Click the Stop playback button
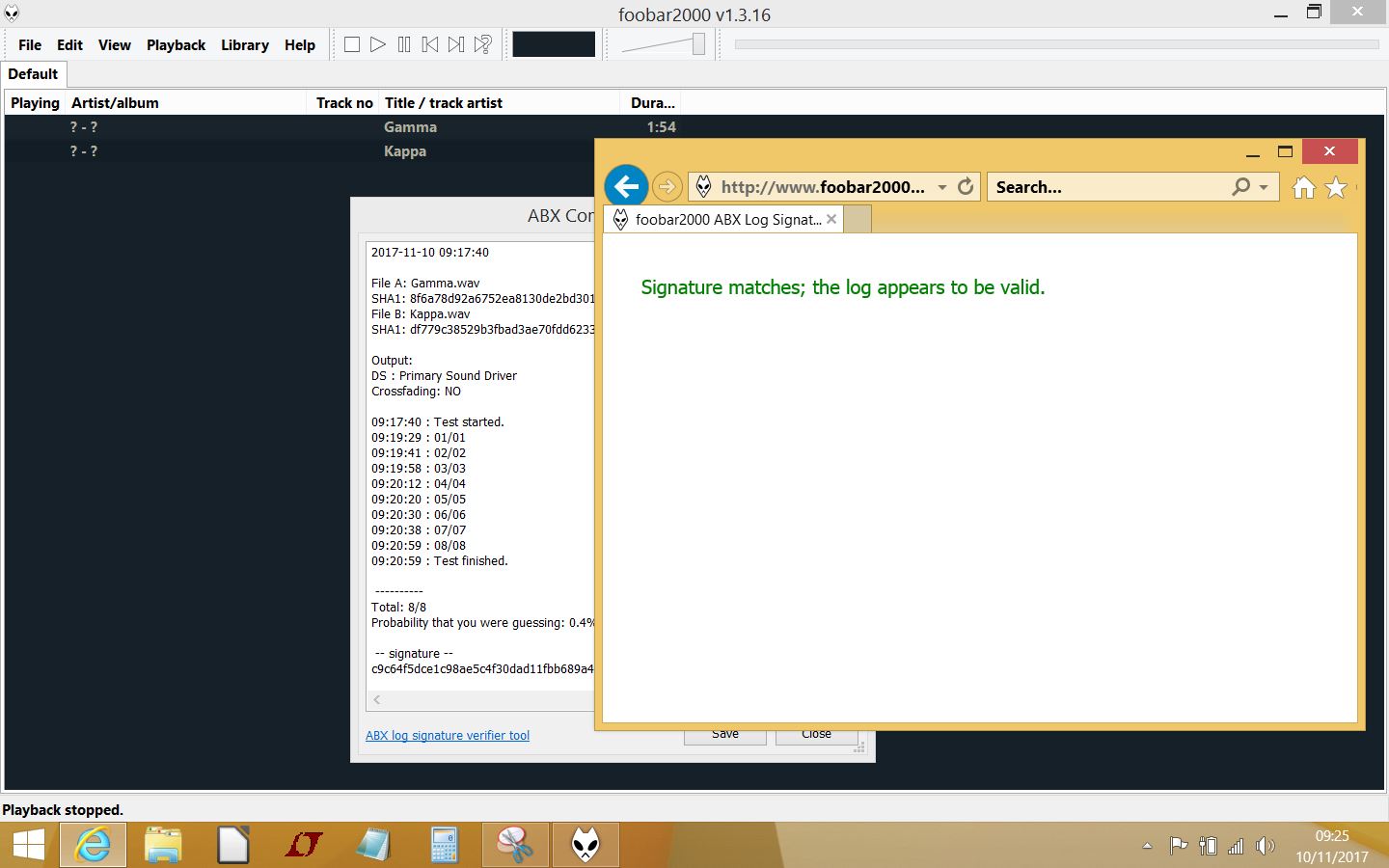Screen dimensions: 1389x868 [x=352, y=44]
